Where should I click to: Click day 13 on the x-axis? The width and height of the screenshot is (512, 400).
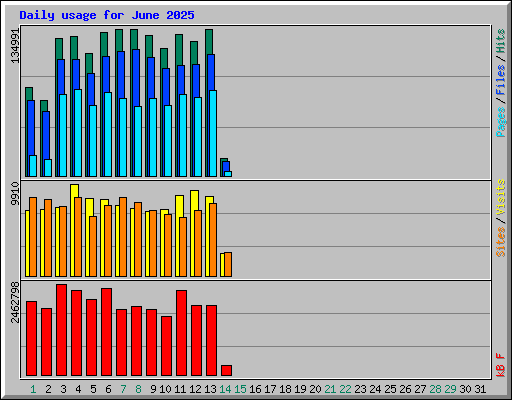click(x=210, y=389)
